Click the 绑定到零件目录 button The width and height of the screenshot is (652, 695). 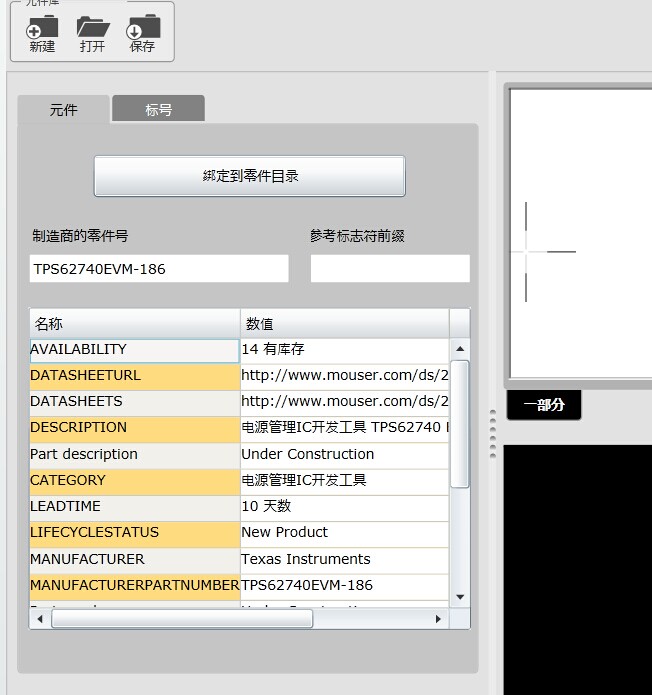tap(250, 176)
